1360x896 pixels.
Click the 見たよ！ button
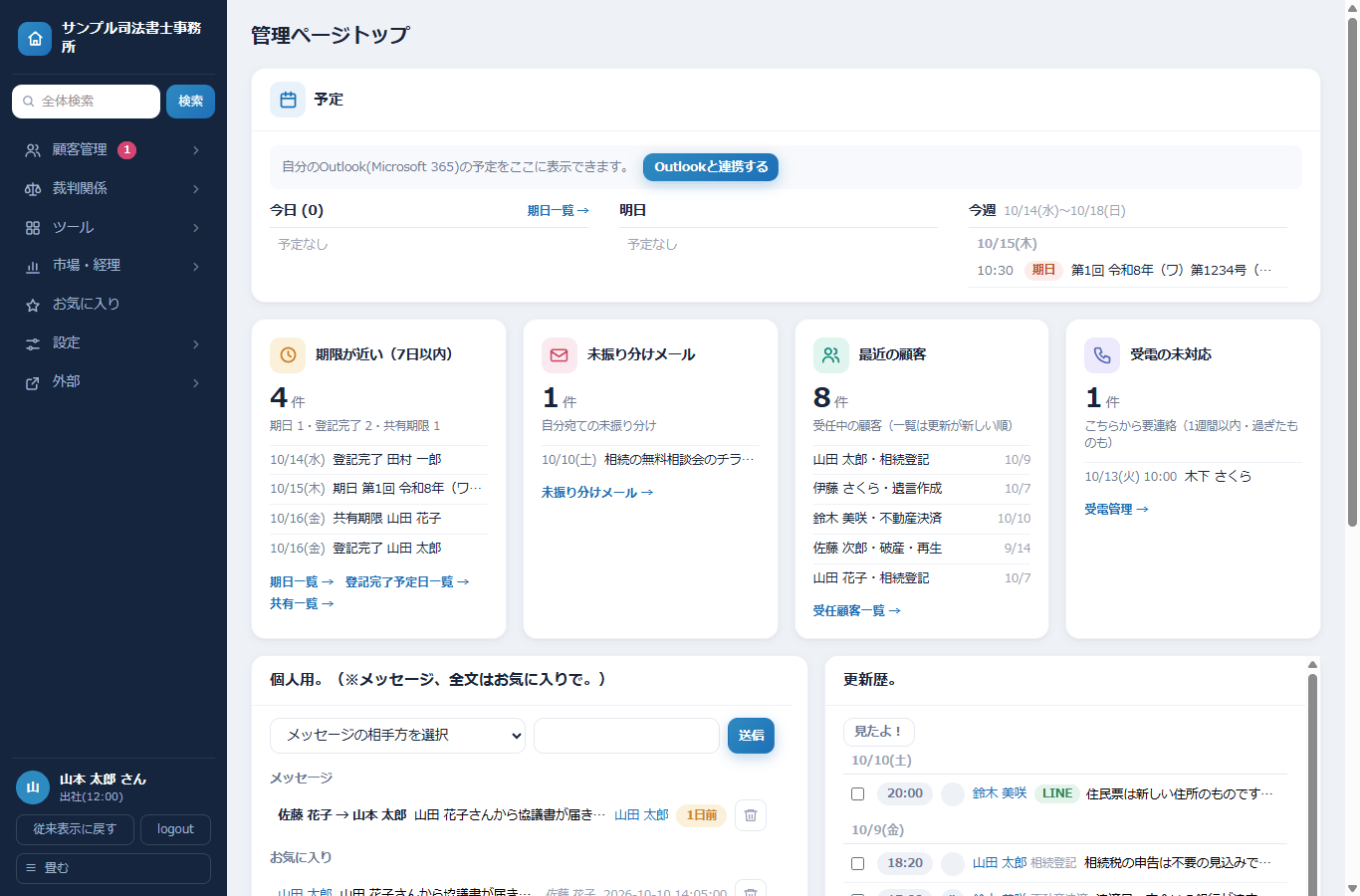878,732
